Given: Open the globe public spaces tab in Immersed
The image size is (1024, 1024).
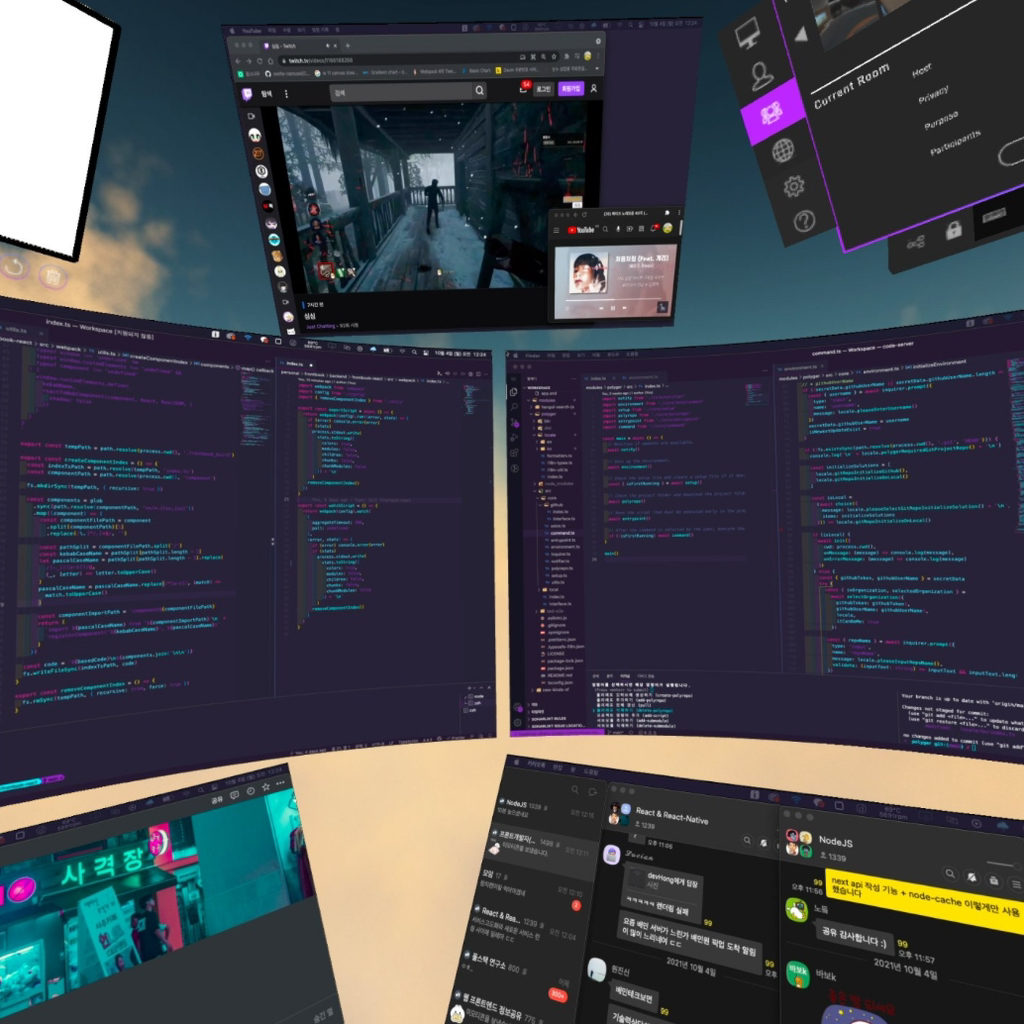Looking at the screenshot, I should (783, 151).
